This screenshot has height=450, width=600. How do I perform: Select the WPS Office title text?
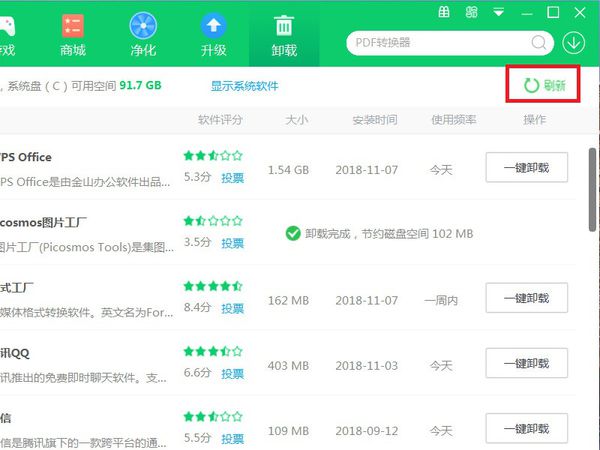[x=26, y=157]
